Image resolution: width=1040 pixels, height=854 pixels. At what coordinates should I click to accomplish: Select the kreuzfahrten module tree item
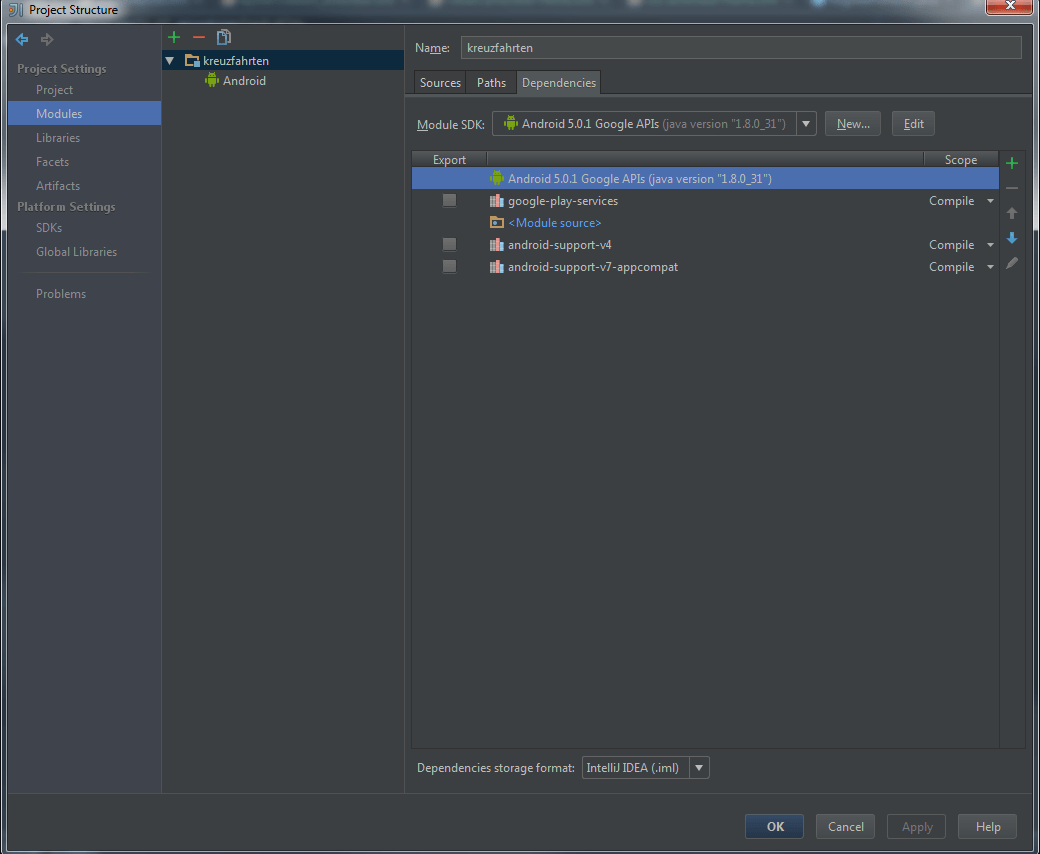[283, 60]
